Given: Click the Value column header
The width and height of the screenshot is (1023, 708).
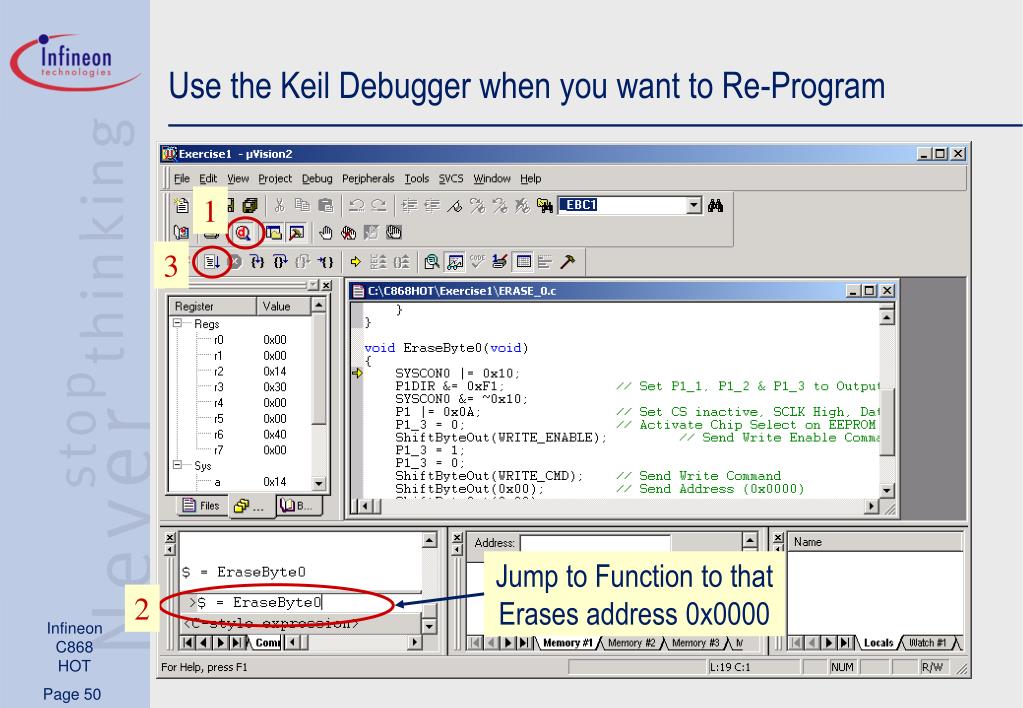Looking at the screenshot, I should [284, 306].
